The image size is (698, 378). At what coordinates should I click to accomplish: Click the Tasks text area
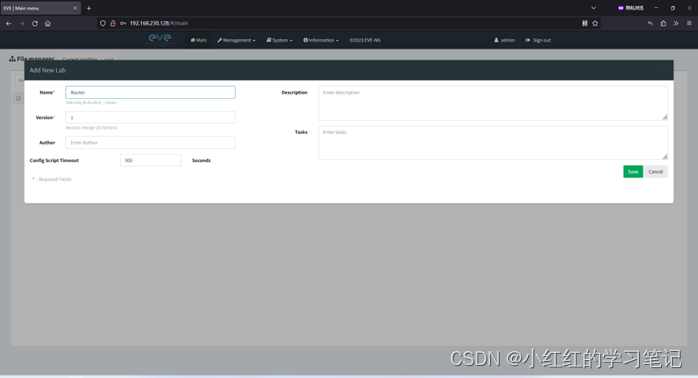pyautogui.click(x=493, y=143)
